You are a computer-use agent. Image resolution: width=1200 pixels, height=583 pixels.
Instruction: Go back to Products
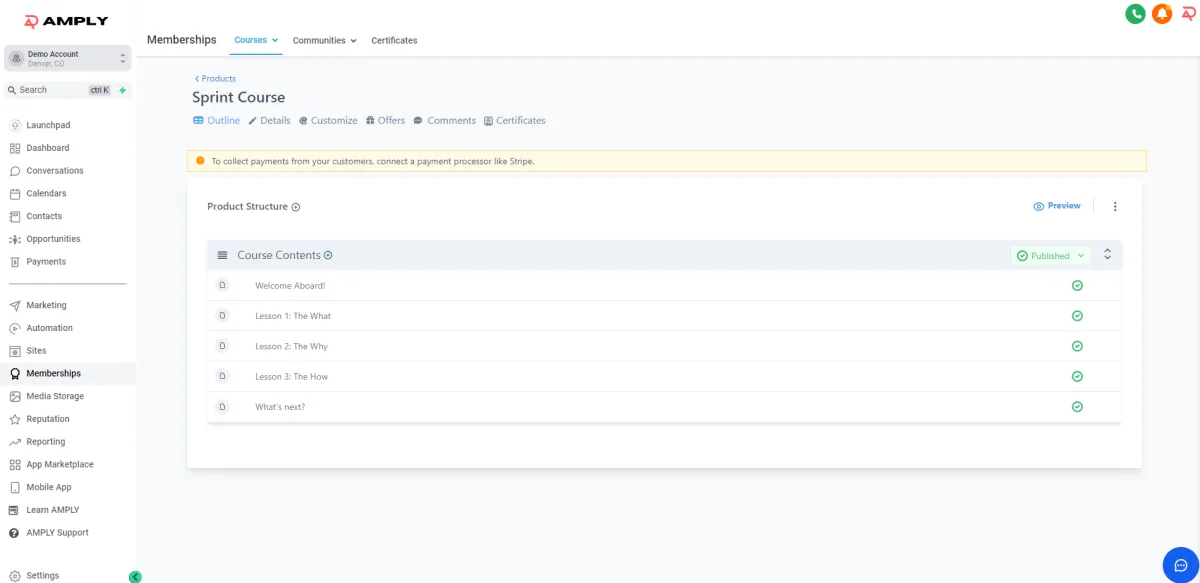click(x=215, y=78)
